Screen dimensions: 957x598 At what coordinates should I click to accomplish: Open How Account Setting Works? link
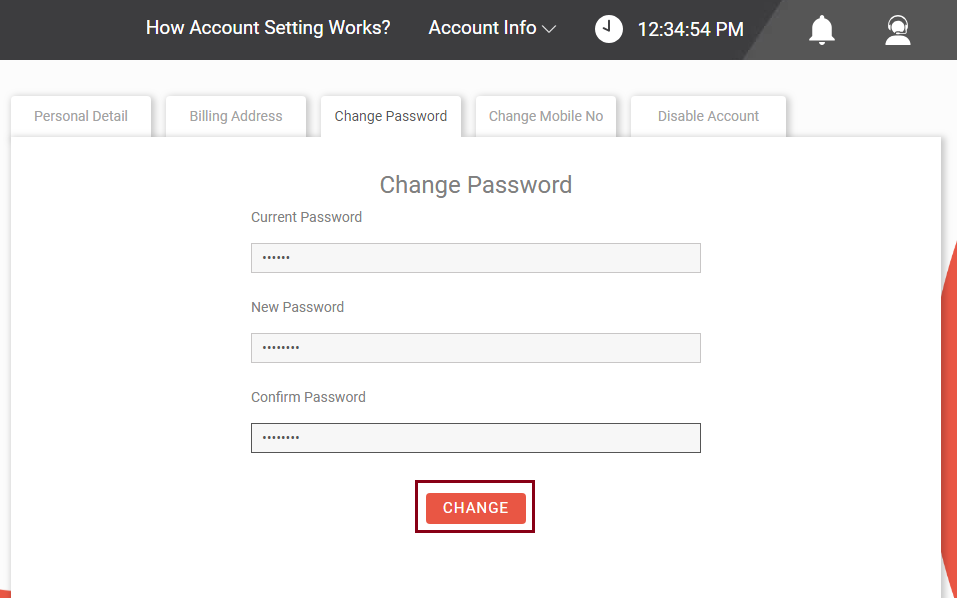pyautogui.click(x=268, y=28)
